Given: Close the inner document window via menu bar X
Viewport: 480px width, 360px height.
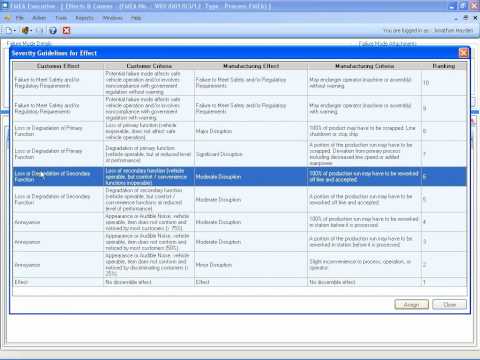Looking at the screenshot, I should 475,18.
